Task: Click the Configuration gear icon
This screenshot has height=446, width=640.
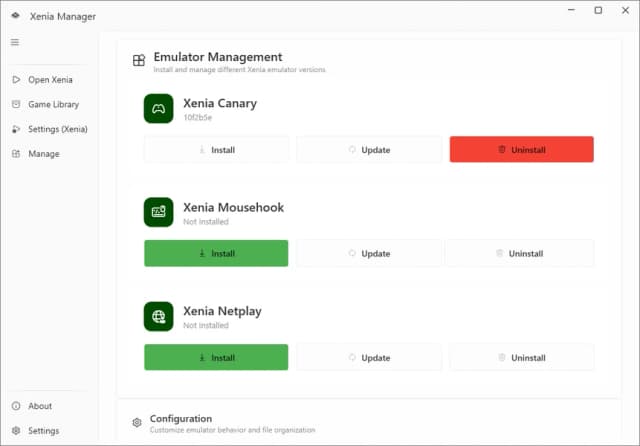Action: coord(137,422)
